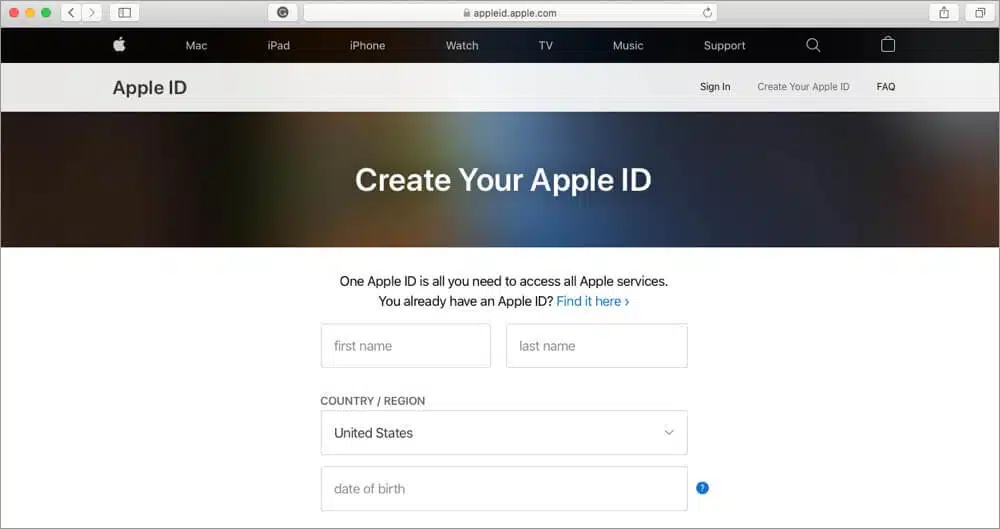This screenshot has height=529, width=1000.
Task: Focus the first name field
Action: 406,346
